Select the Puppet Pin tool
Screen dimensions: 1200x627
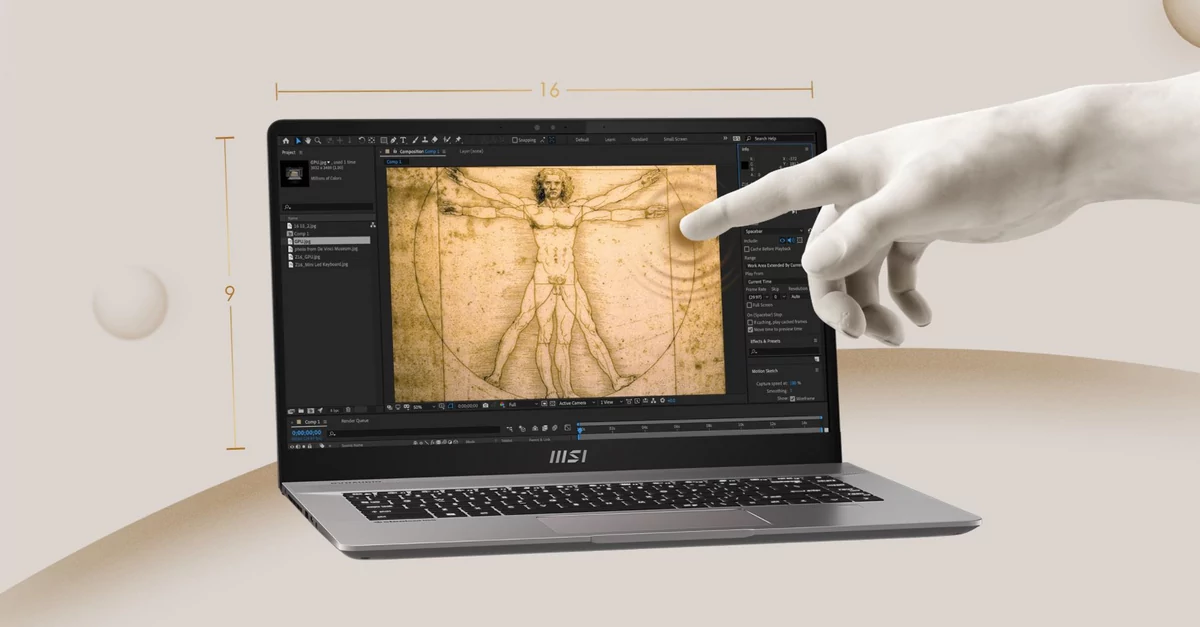(x=458, y=140)
